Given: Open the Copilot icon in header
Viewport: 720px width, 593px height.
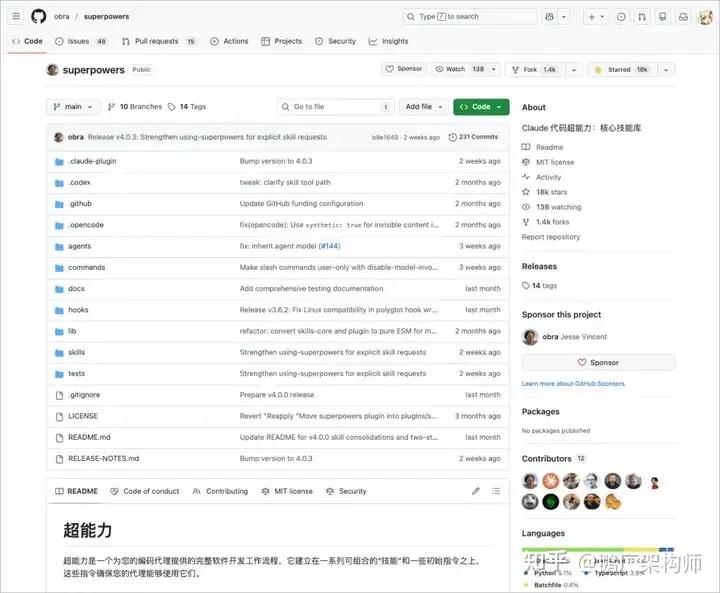Looking at the screenshot, I should [549, 17].
